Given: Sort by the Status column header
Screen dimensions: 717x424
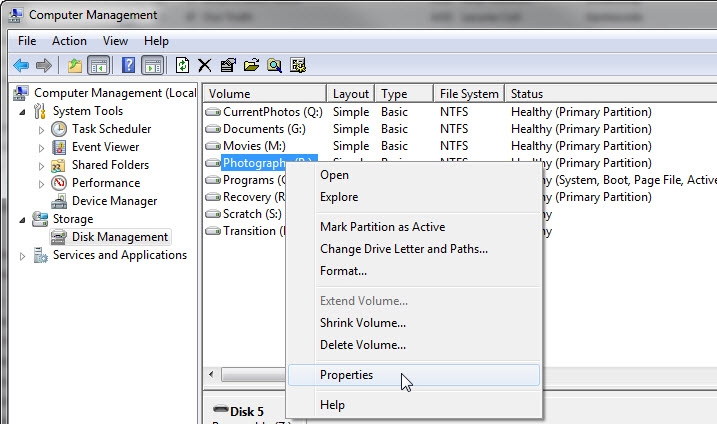Looking at the screenshot, I should (x=611, y=94).
